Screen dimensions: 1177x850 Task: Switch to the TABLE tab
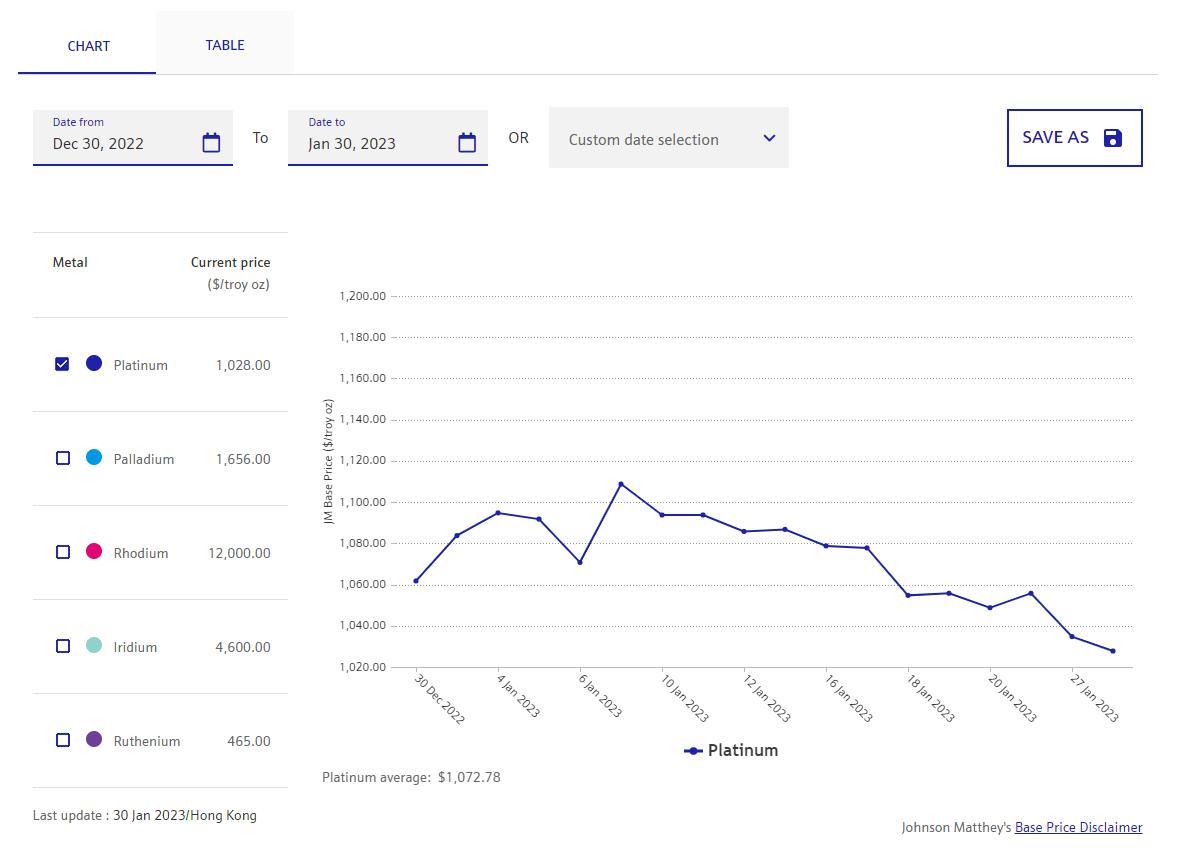pyautogui.click(x=225, y=45)
